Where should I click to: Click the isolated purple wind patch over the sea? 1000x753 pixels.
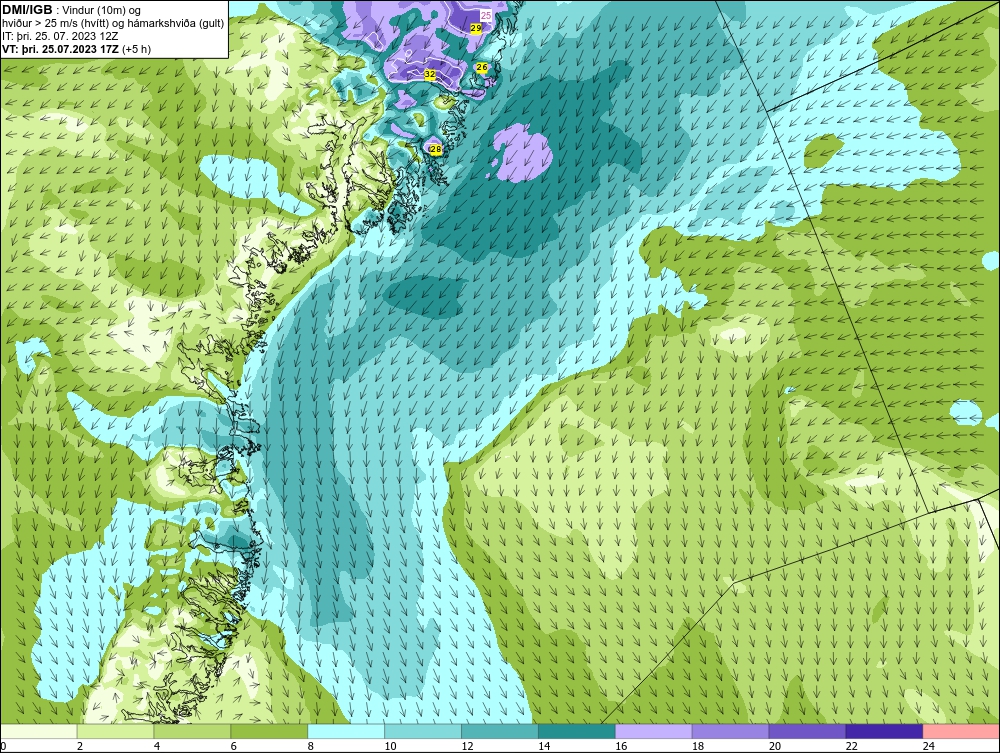(x=521, y=153)
